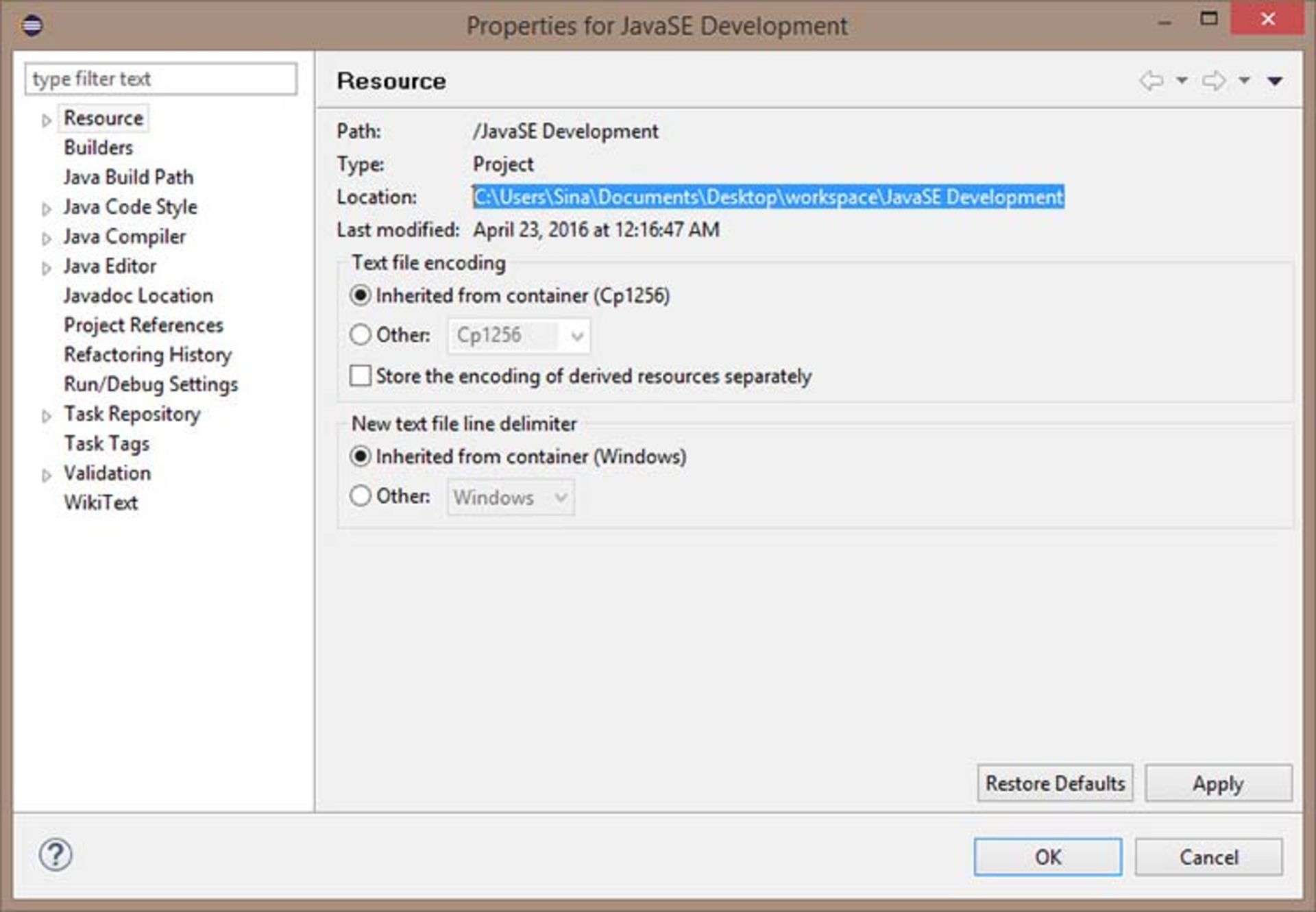Open the Validation page
The height and width of the screenshot is (912, 1316).
point(107,473)
